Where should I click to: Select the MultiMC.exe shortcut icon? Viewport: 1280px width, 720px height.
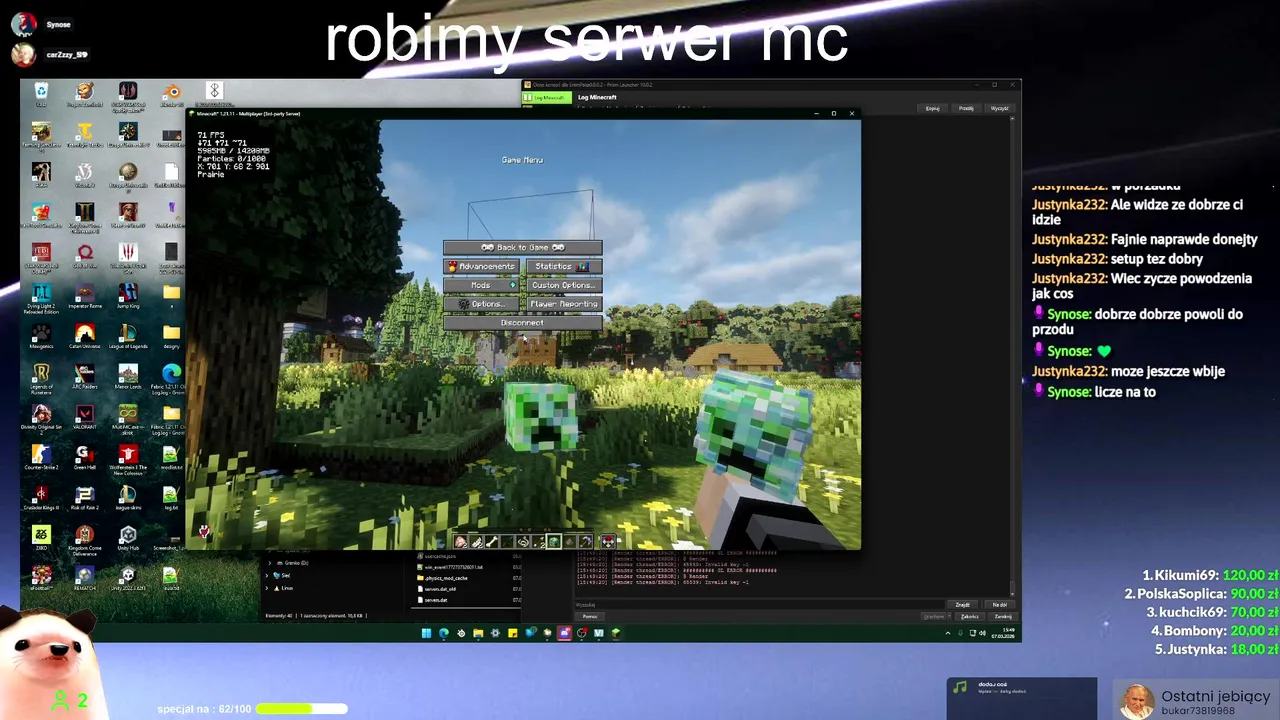point(128,418)
